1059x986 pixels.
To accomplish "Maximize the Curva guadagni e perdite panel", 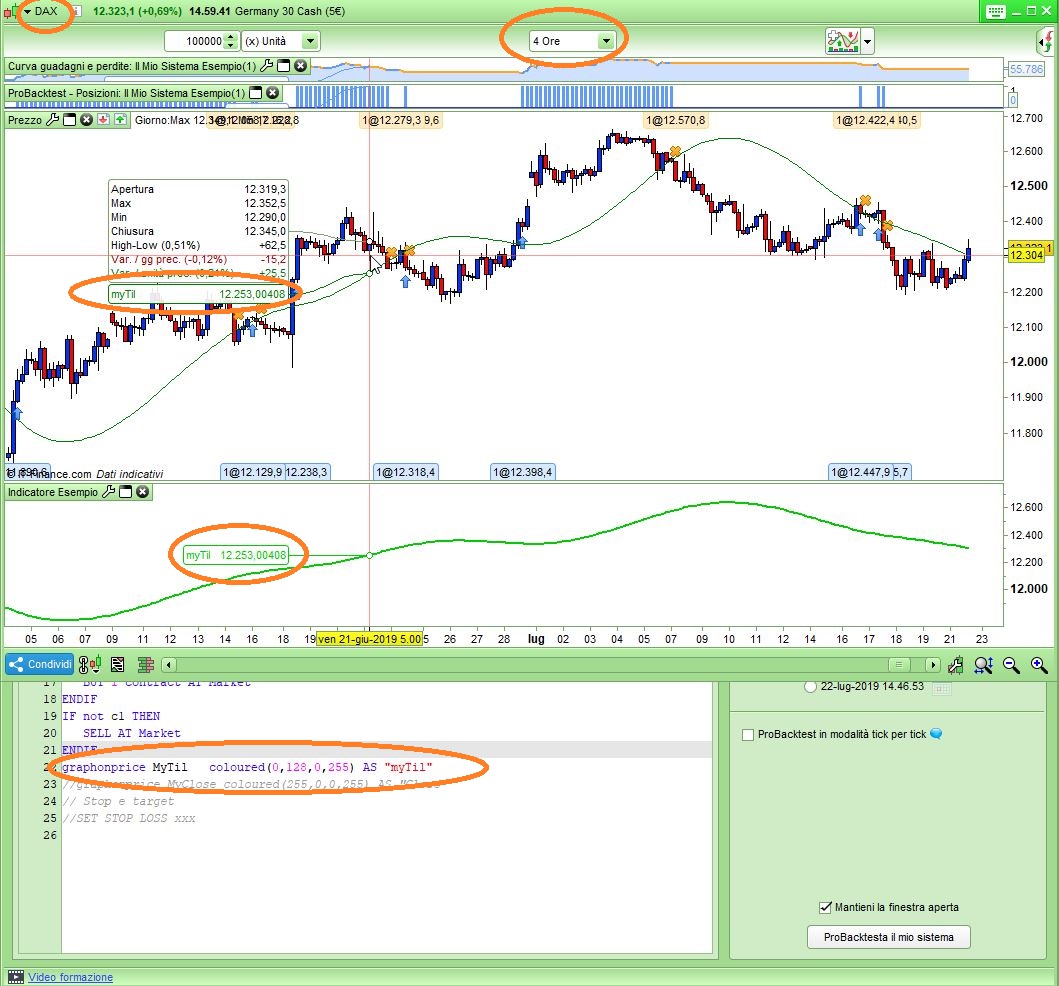I will 284,66.
